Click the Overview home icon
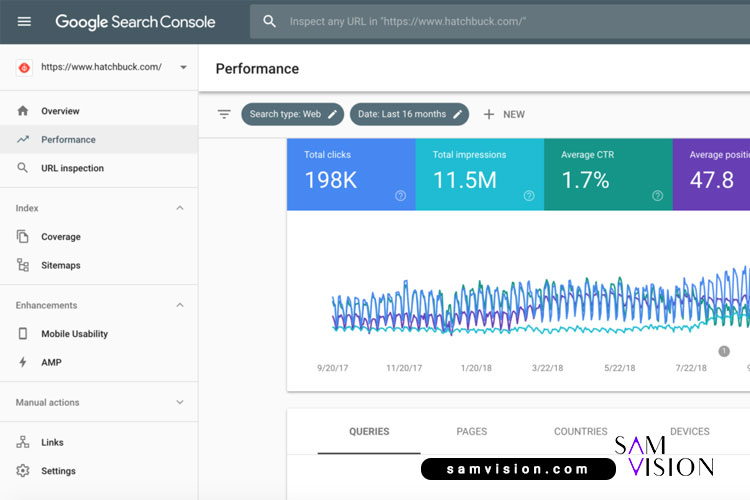750x500 pixels. click(22, 111)
